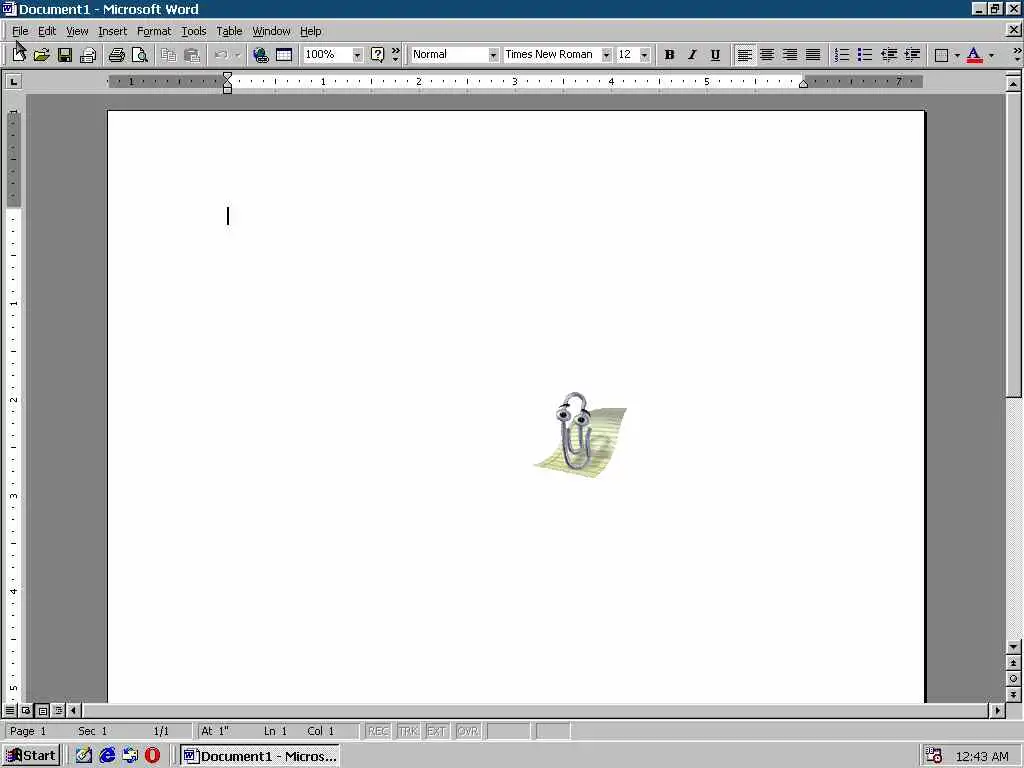Click the vertical scrollbar down arrow
Image resolution: width=1024 pixels, height=768 pixels.
(x=1014, y=647)
